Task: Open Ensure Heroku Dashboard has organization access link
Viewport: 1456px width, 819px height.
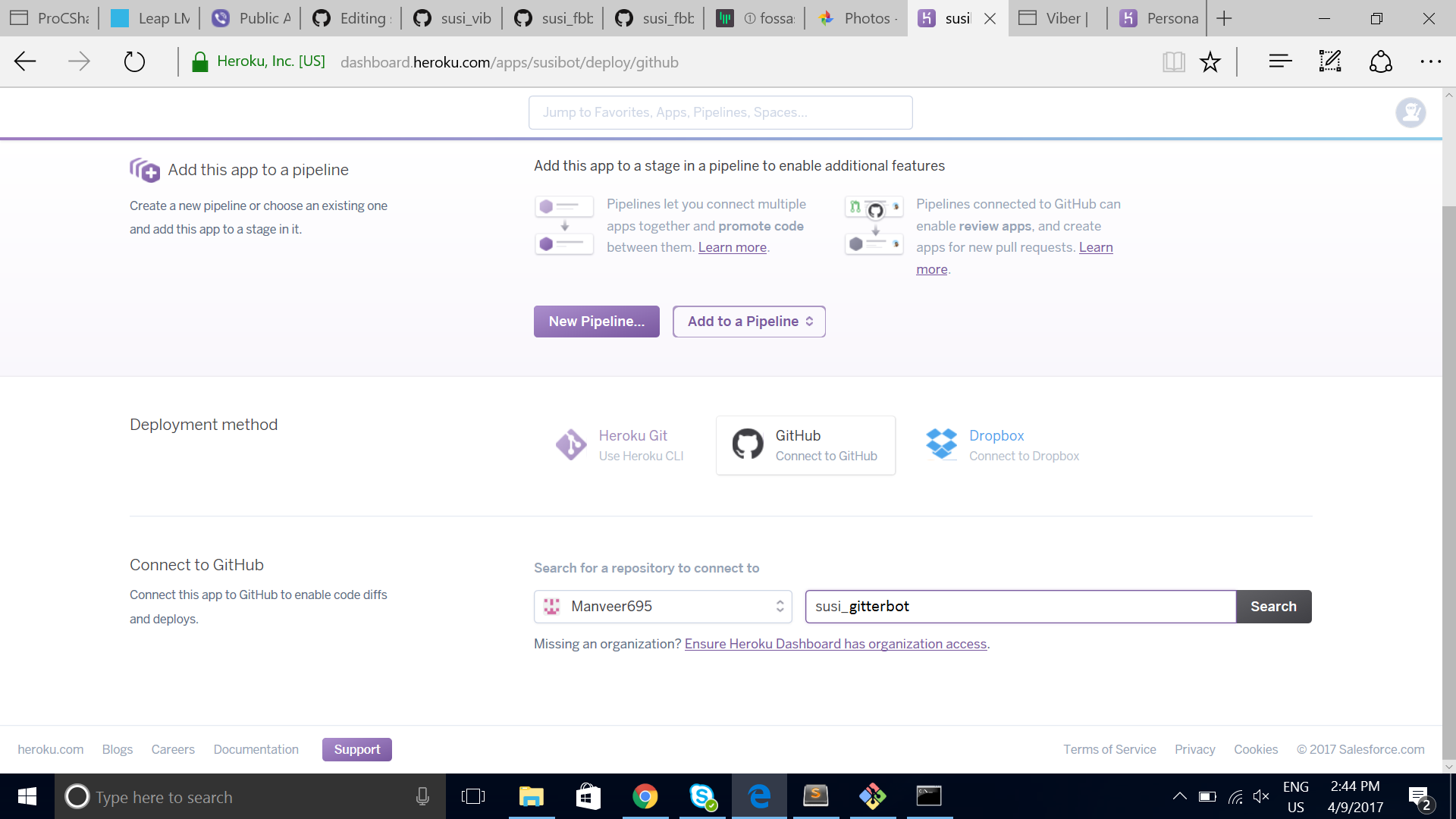Action: coord(835,644)
